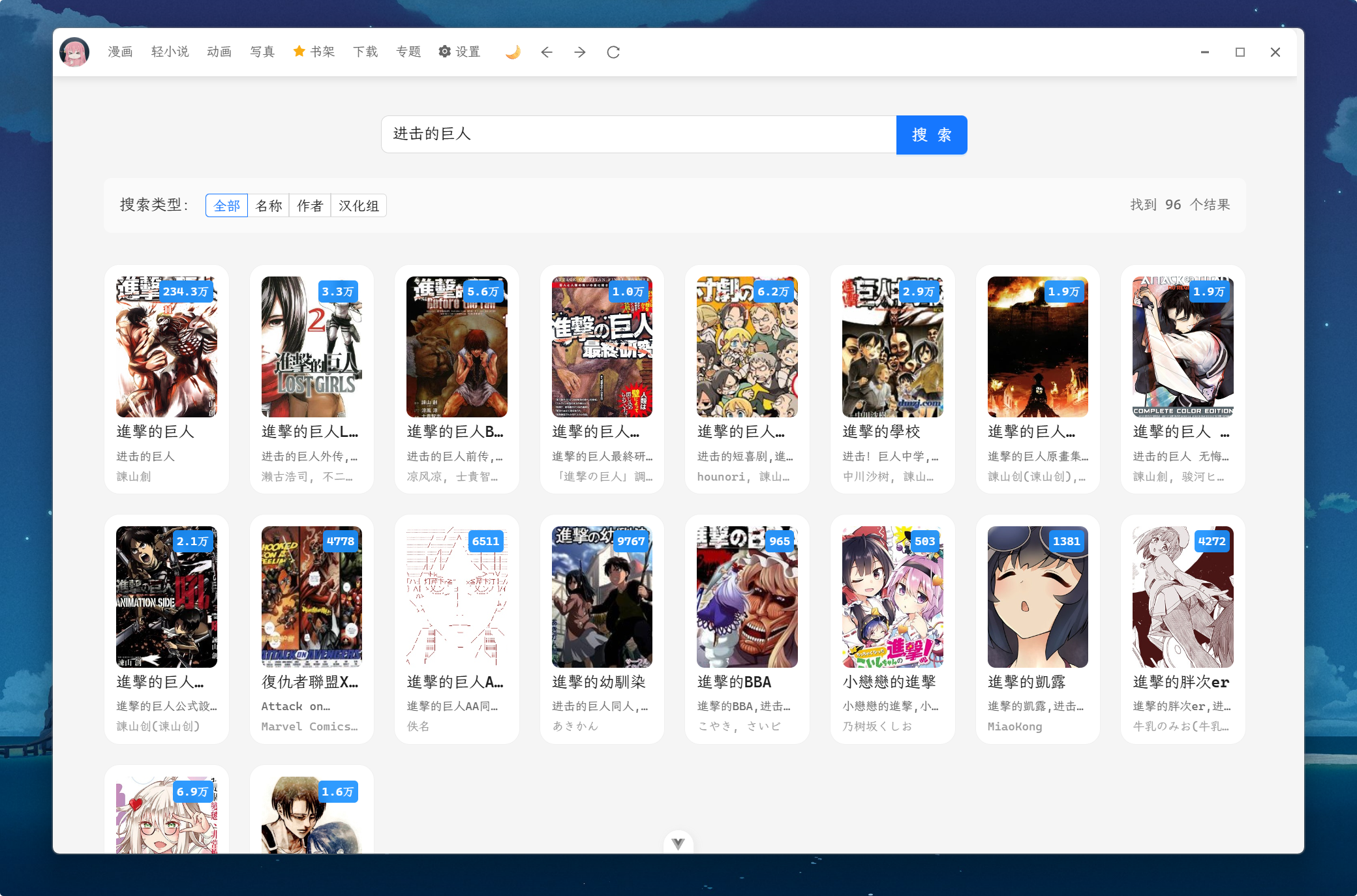The image size is (1357, 896).
Task: Click the blue 搜索 search button
Action: coord(931,135)
